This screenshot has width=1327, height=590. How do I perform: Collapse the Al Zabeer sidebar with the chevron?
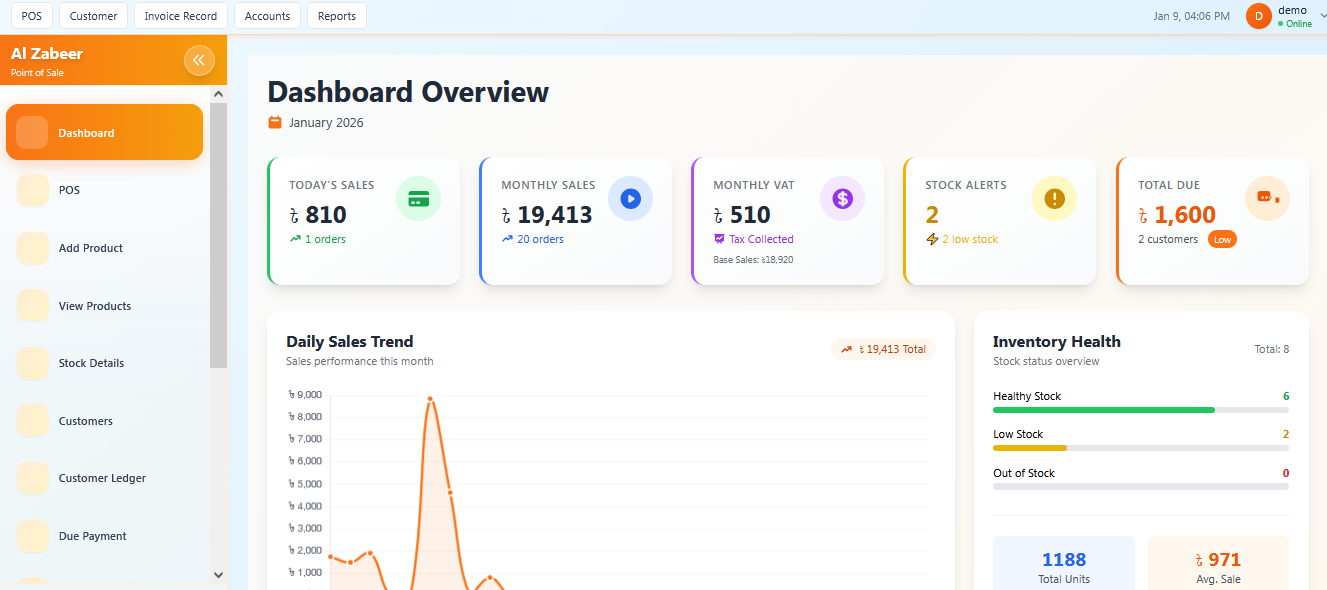pyautogui.click(x=199, y=60)
